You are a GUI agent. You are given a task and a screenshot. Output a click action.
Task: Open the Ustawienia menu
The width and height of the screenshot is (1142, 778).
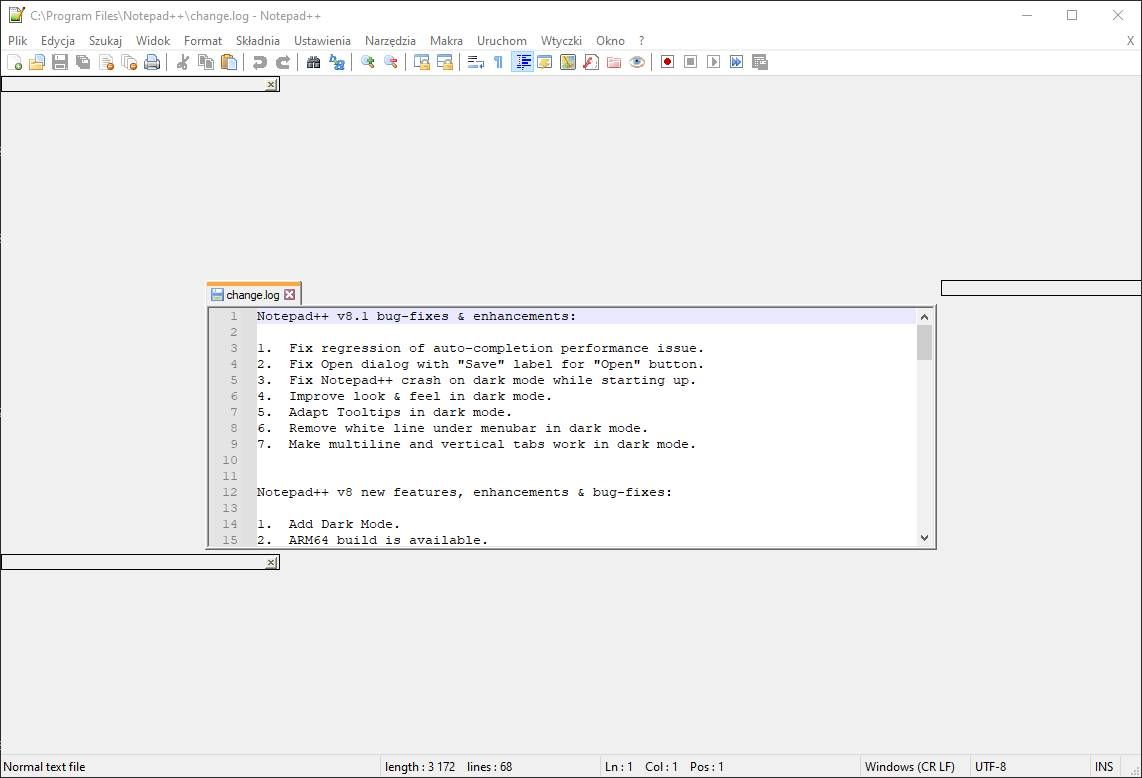coord(322,41)
